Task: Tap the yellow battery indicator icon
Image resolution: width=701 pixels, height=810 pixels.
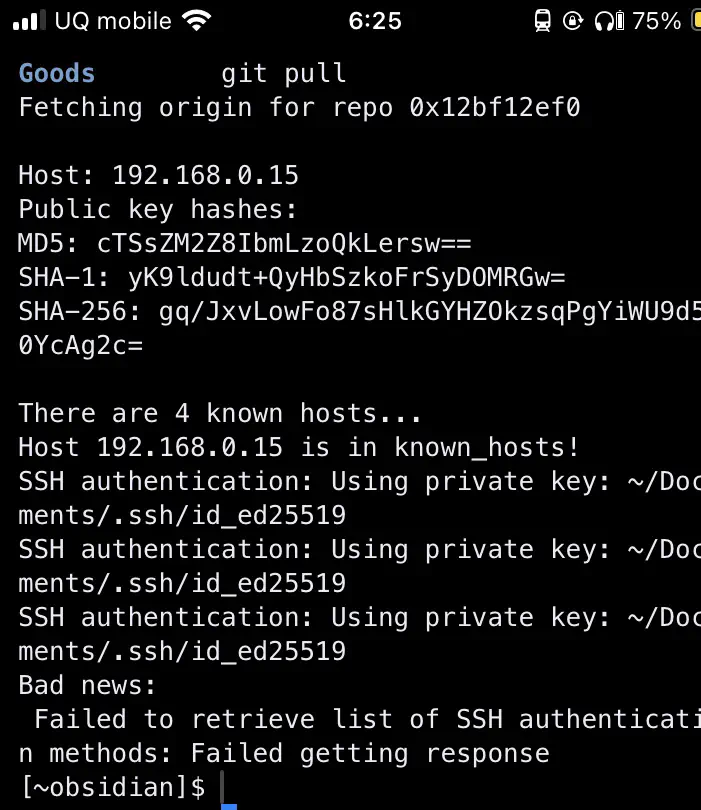Action: click(x=696, y=21)
